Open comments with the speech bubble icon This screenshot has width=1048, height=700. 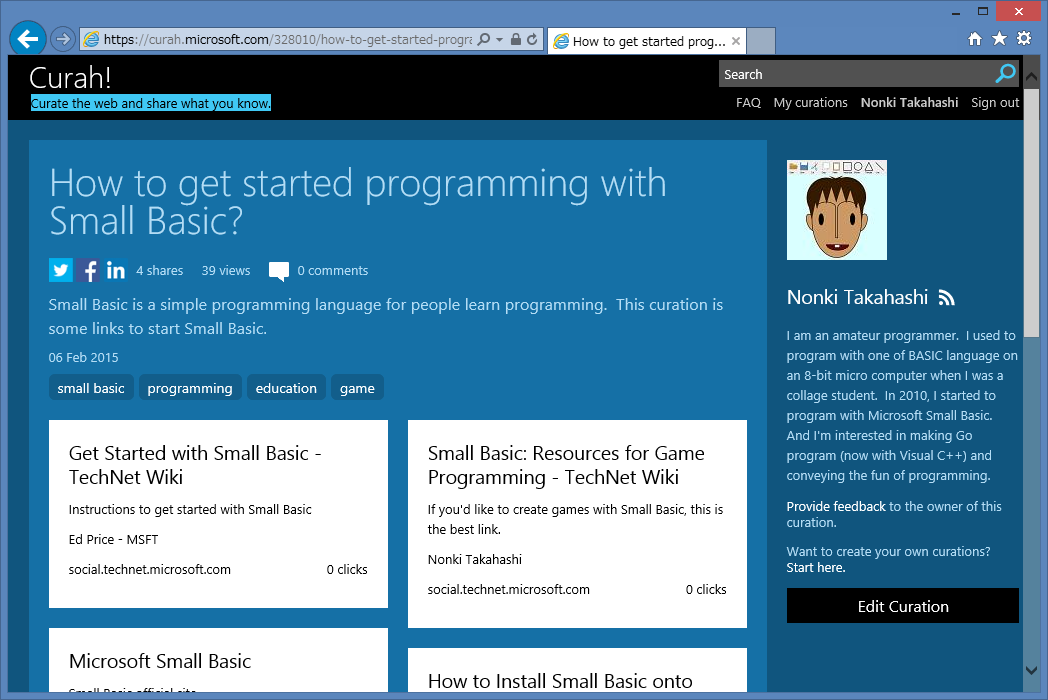278,270
